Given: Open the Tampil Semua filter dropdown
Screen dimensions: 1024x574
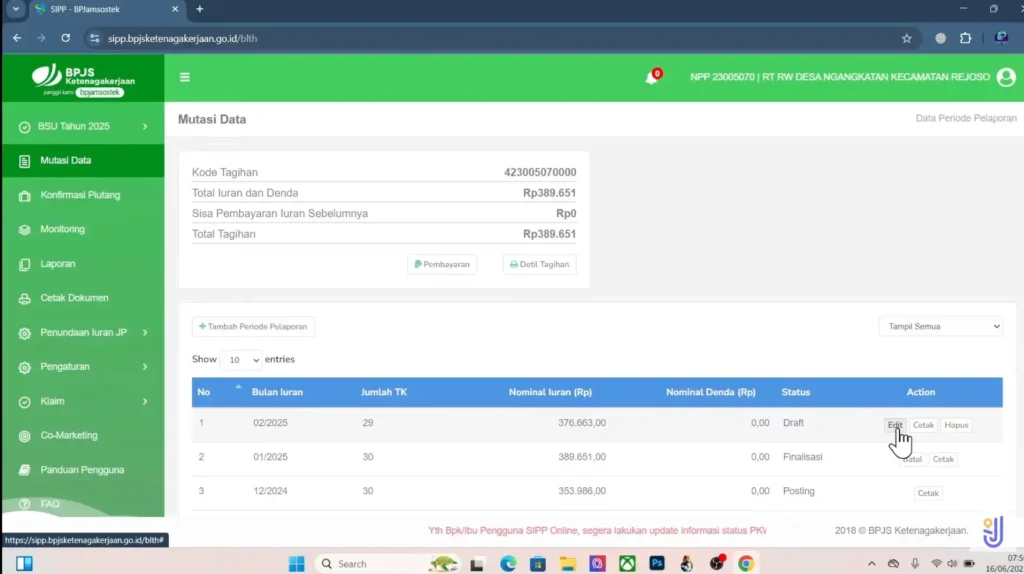Looking at the screenshot, I should coord(940,326).
